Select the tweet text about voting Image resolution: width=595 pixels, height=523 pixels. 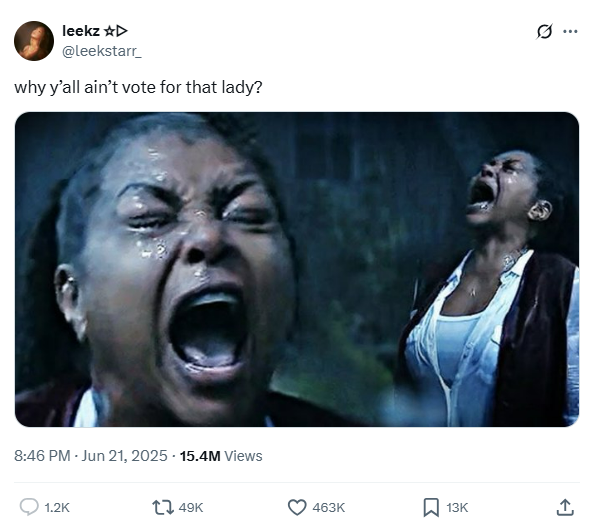click(x=138, y=87)
